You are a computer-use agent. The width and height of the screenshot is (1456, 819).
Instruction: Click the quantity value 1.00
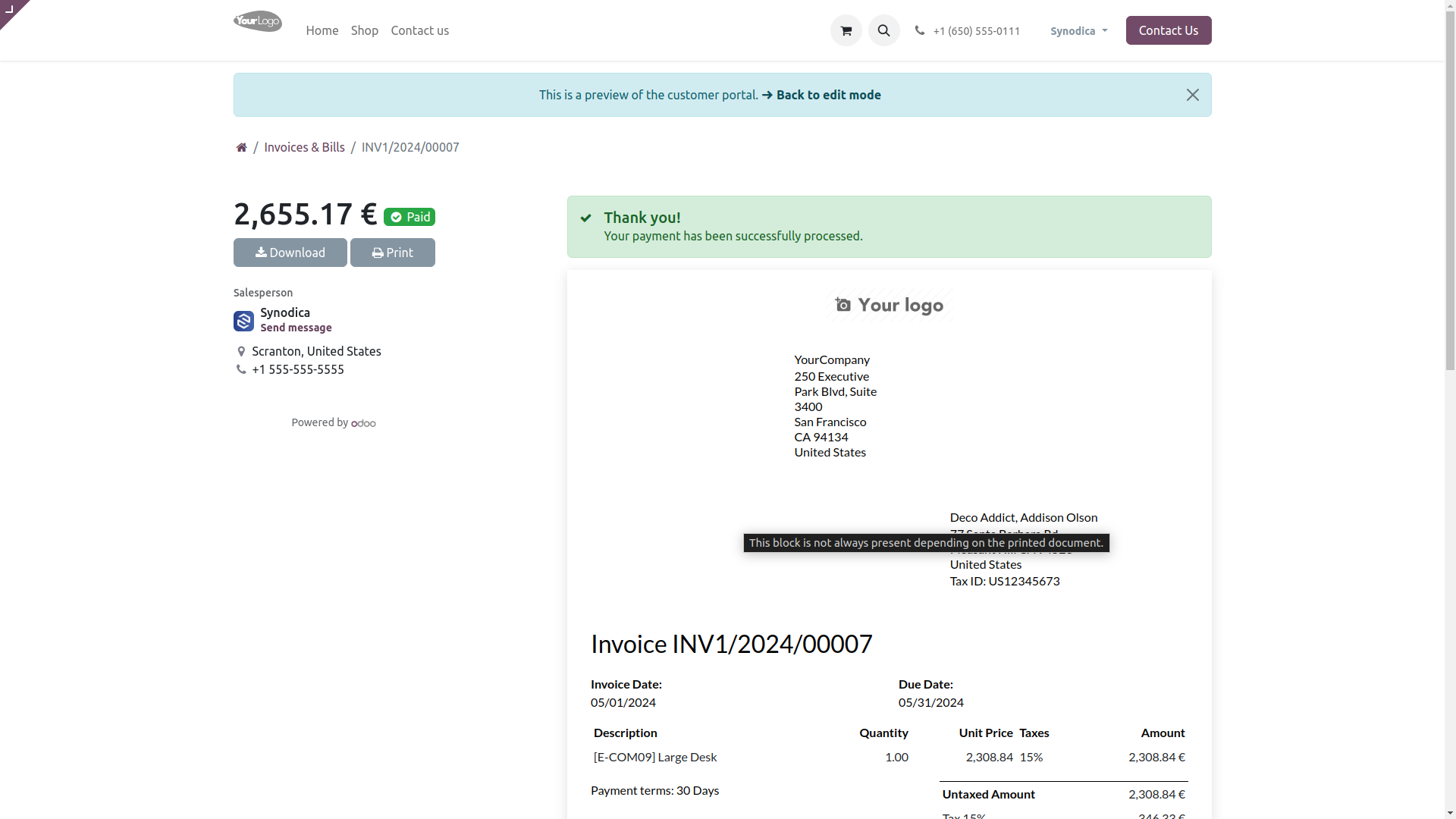[x=896, y=757]
